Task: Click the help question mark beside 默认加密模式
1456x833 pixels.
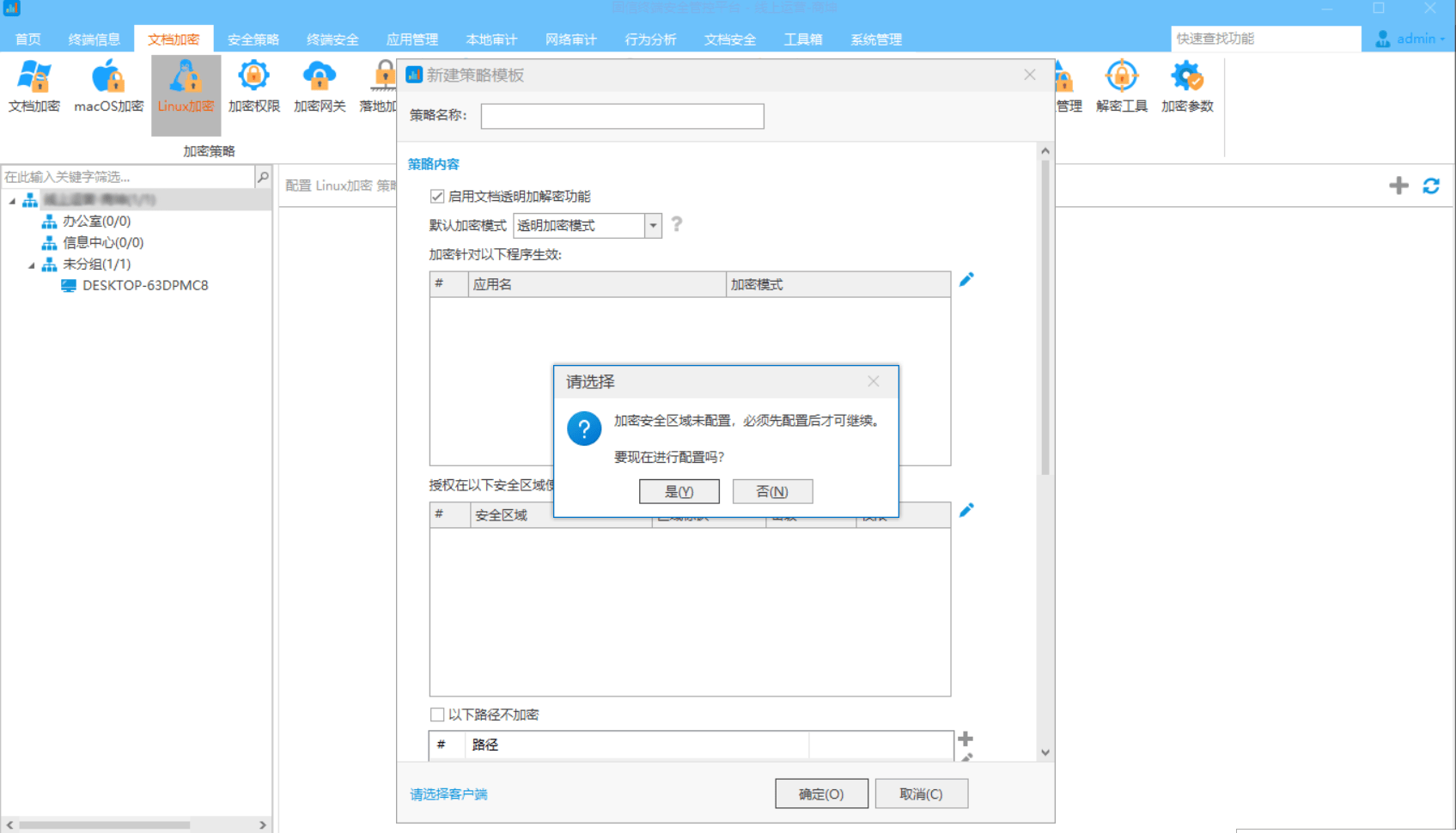Action: pos(677,224)
